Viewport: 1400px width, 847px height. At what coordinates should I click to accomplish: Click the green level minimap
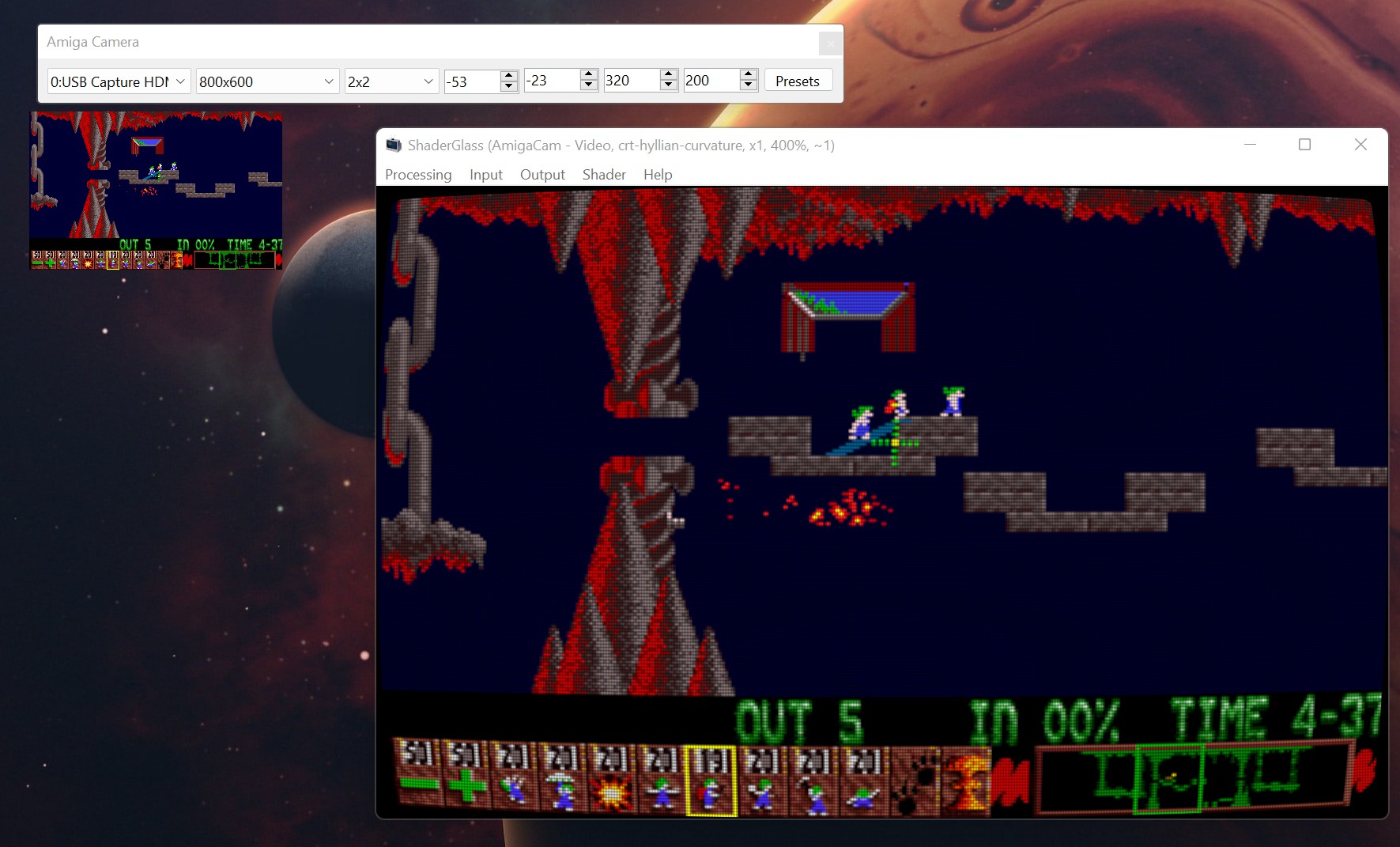(1194, 778)
